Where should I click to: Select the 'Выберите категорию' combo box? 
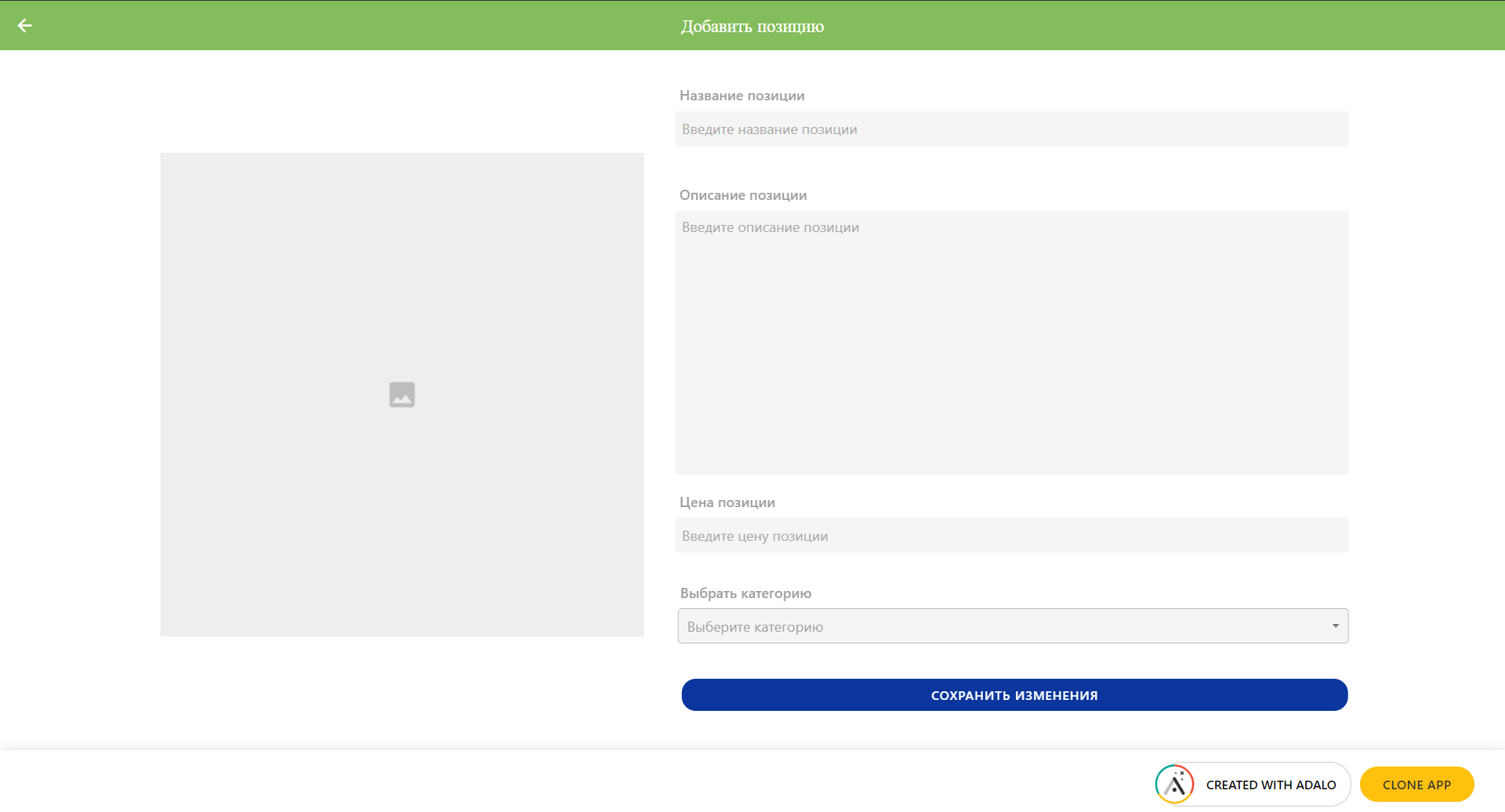click(x=1013, y=626)
